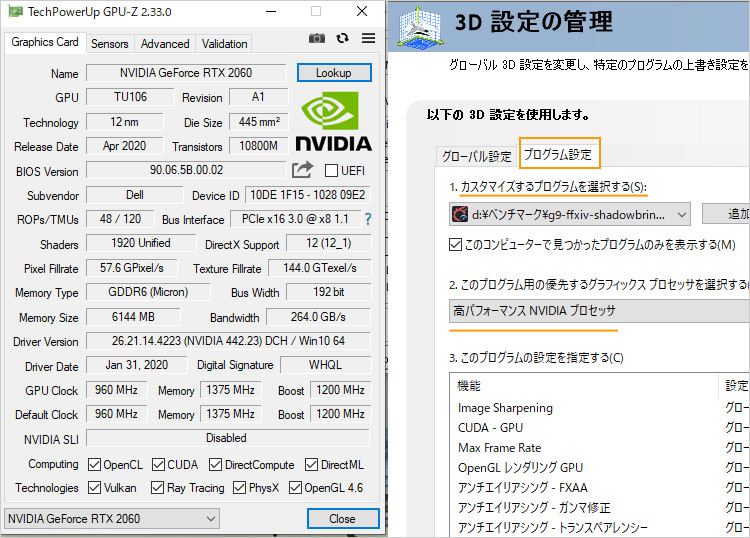The image size is (750, 538).
Task: Click the GPU-Z title bar app icon
Action: point(15,11)
